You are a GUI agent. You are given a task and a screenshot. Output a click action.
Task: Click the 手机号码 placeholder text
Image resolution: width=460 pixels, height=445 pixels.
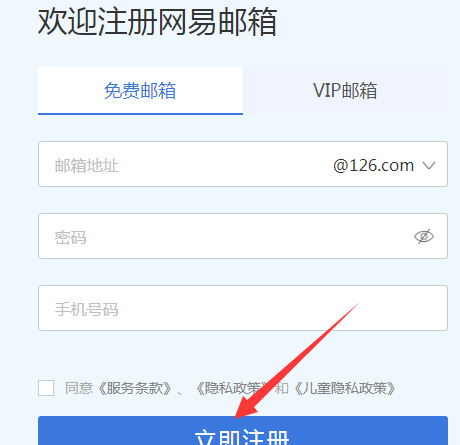[87, 310]
